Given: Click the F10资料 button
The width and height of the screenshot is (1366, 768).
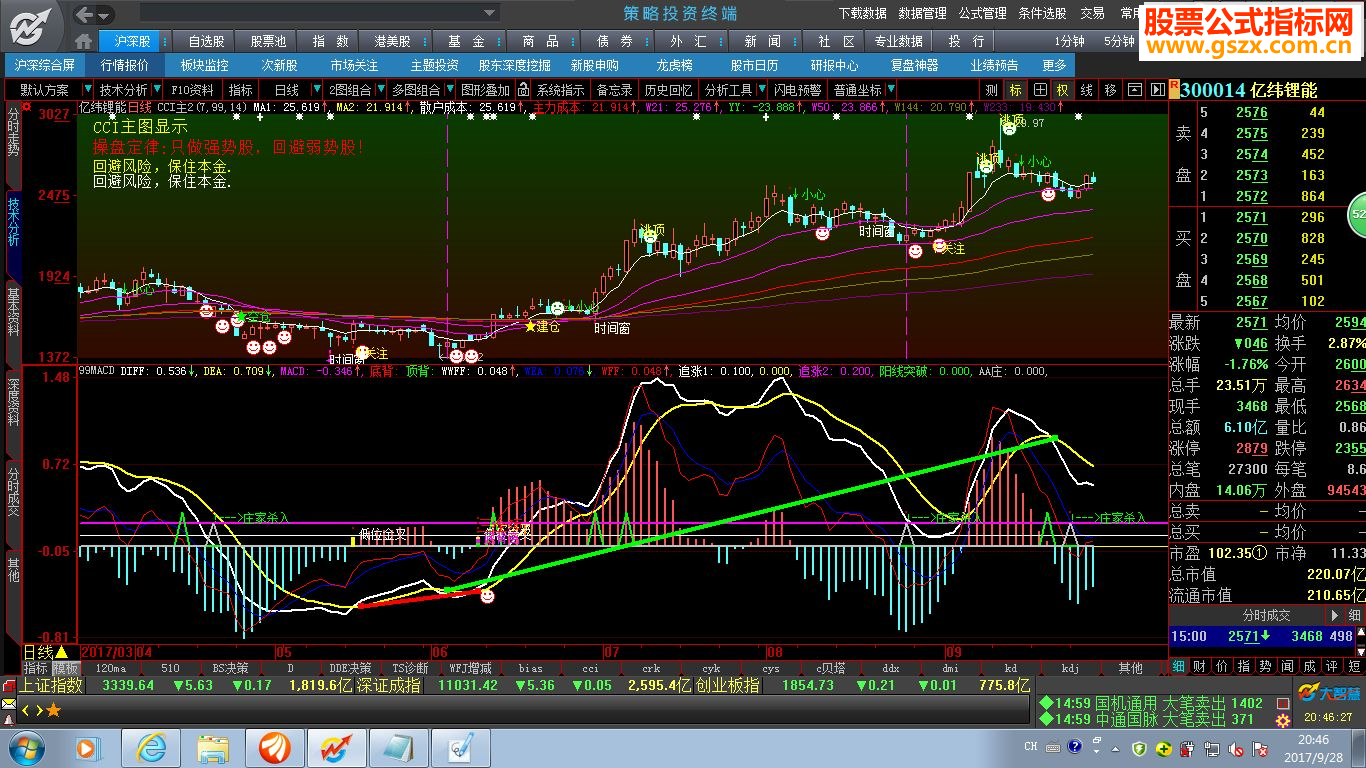Looking at the screenshot, I should (192, 90).
